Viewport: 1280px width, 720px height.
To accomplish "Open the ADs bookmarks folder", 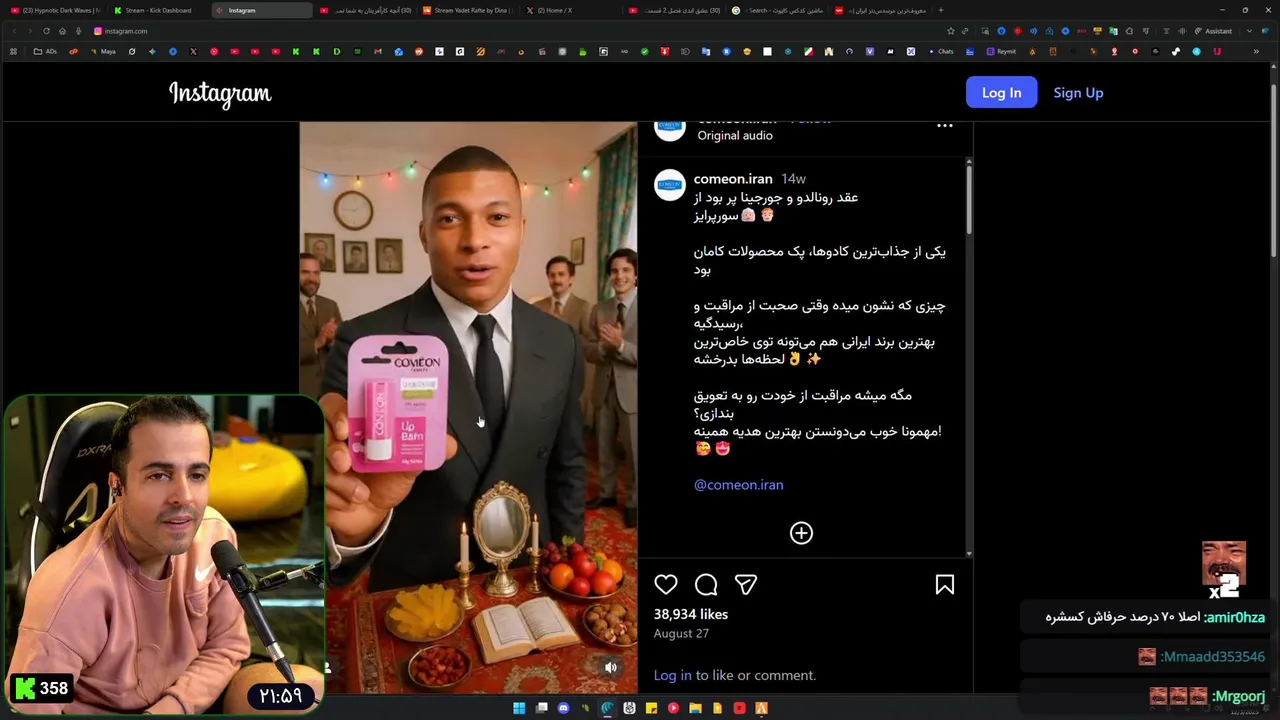I will [45, 51].
